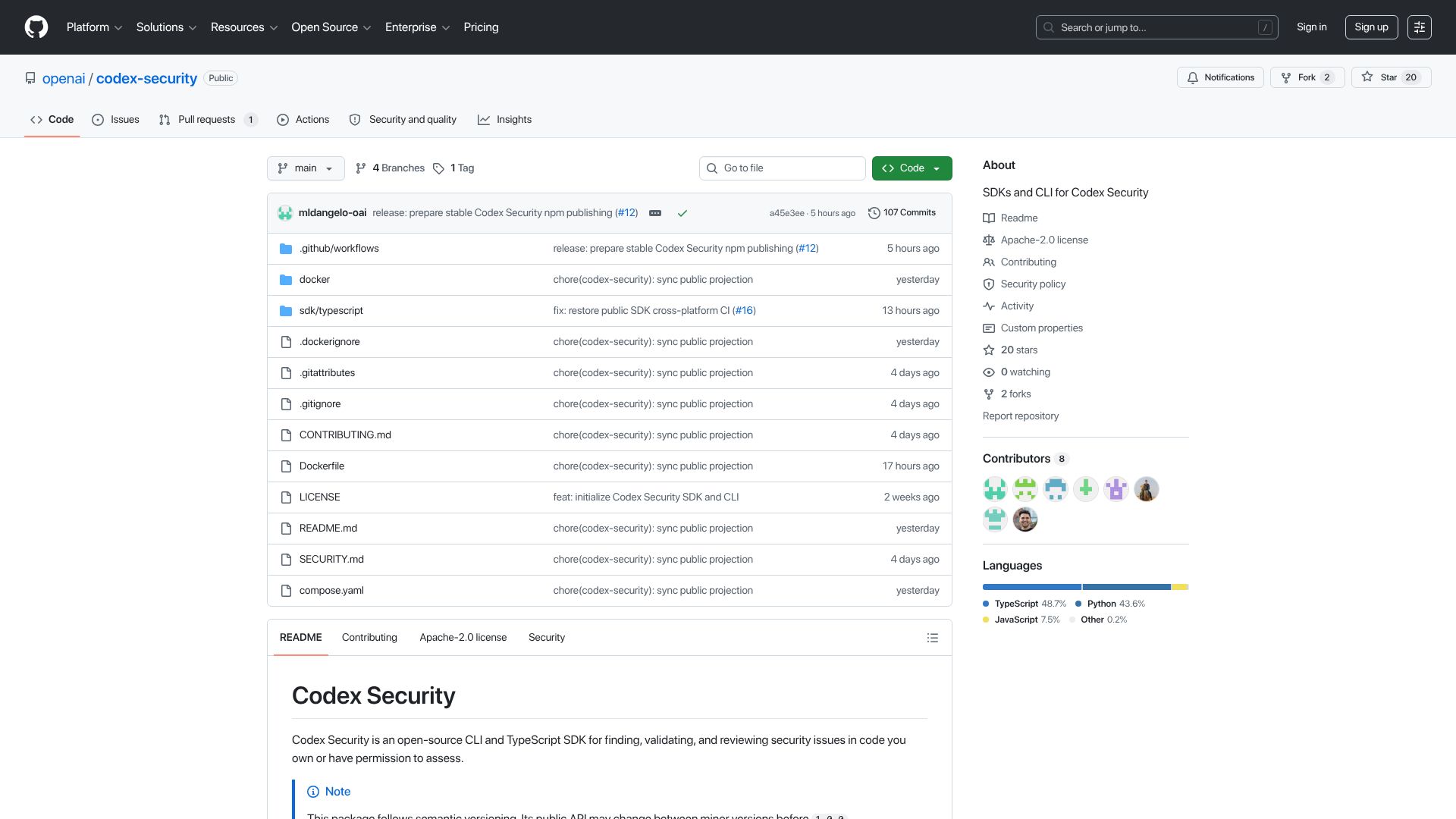This screenshot has width=1456, height=819.
Task: View the green check status icon
Action: pyautogui.click(x=682, y=213)
